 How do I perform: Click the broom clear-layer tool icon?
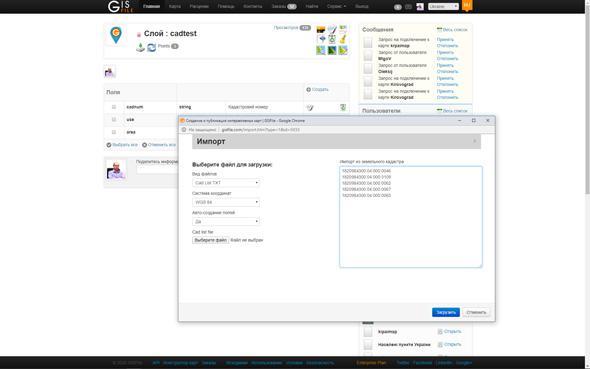pos(343,39)
